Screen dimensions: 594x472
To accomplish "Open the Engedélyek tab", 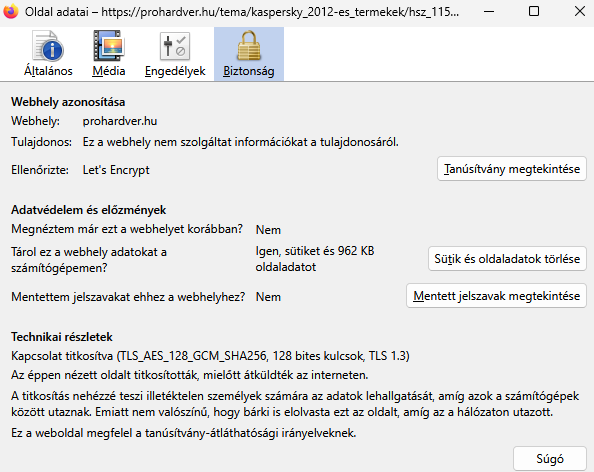I will tap(175, 54).
